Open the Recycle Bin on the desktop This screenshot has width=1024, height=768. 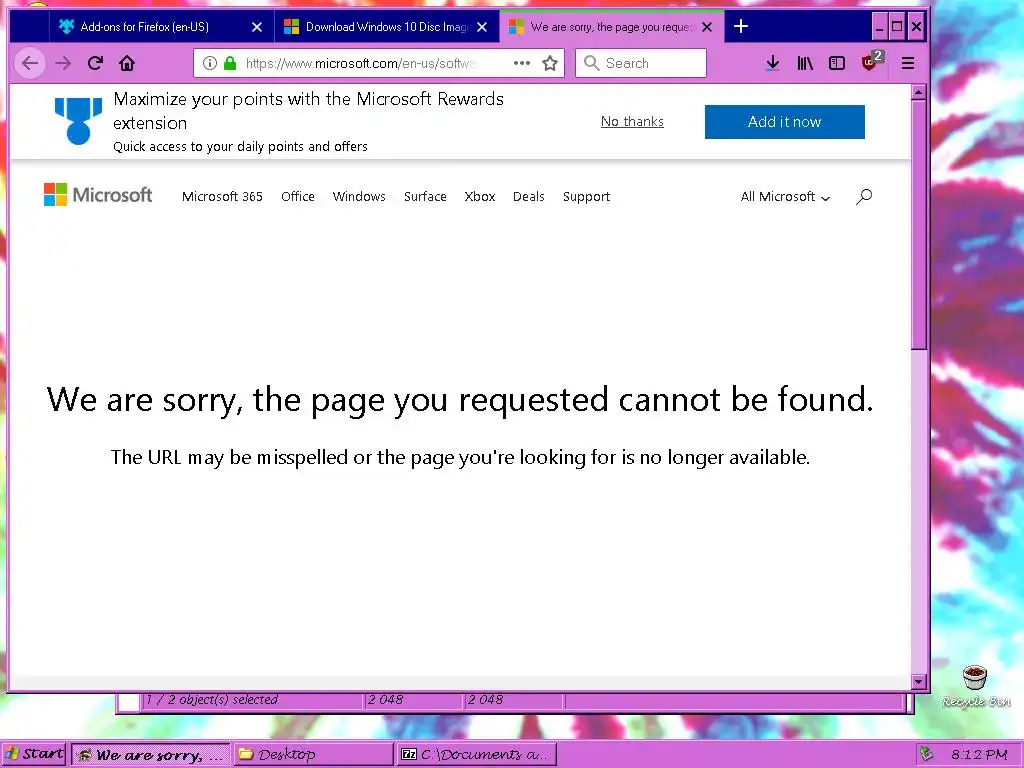976,686
